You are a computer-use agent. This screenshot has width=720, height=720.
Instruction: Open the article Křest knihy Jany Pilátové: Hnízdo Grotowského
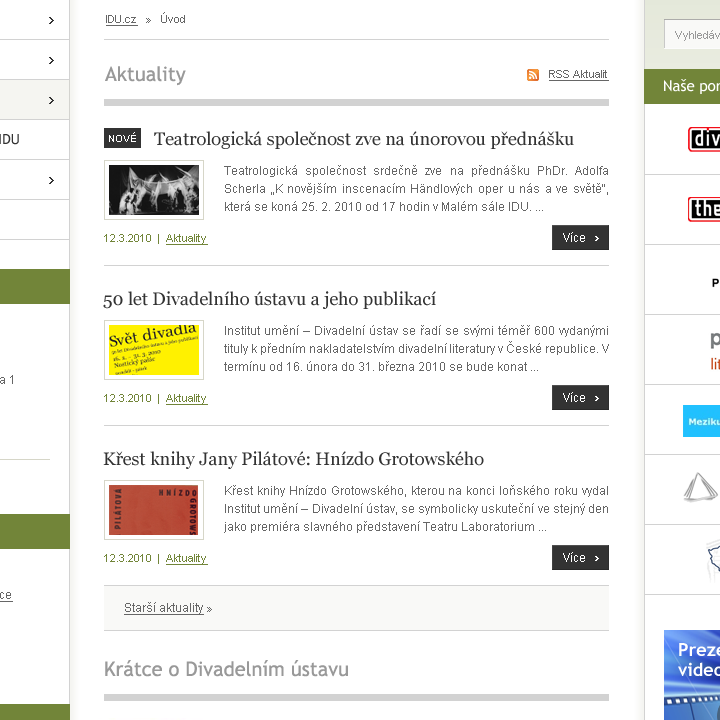point(294,459)
